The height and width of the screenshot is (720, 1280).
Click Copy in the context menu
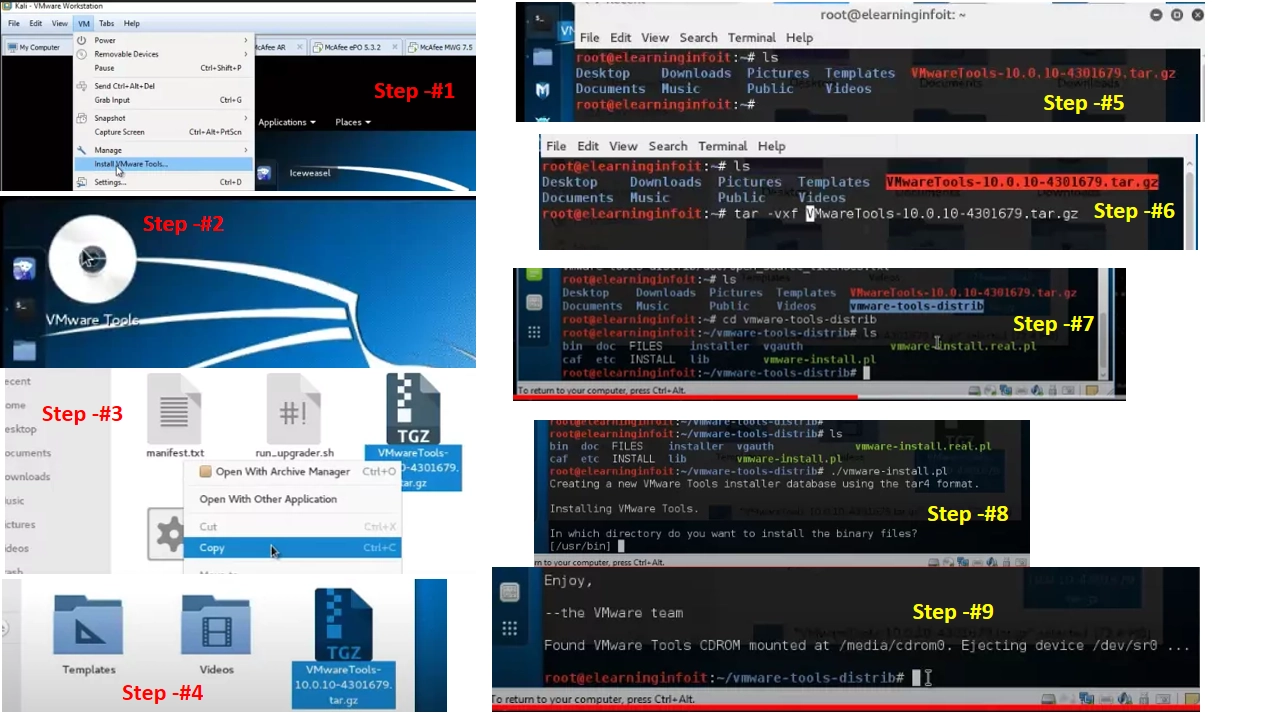(292, 548)
